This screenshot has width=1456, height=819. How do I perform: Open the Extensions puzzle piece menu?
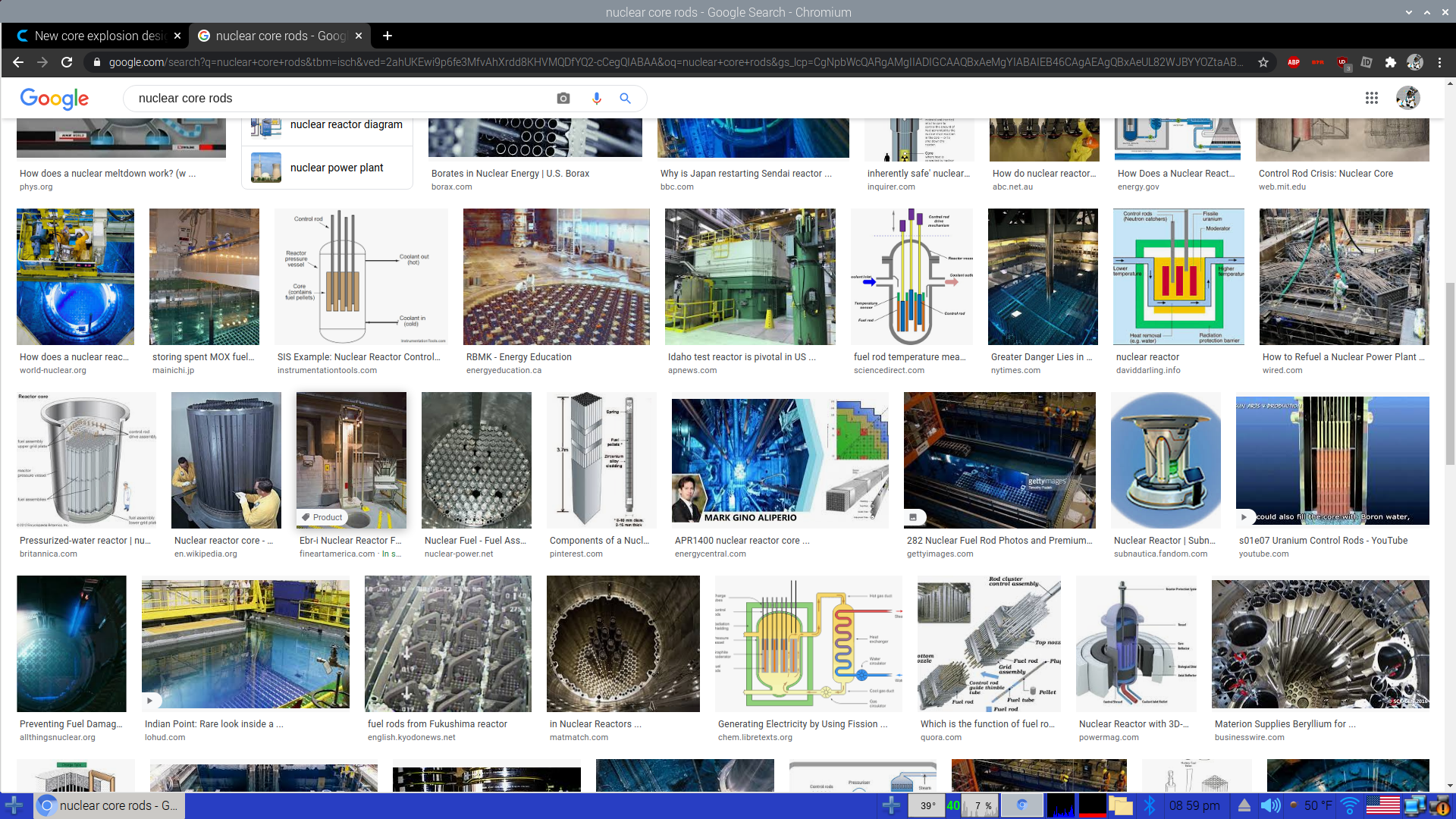coord(1391,62)
